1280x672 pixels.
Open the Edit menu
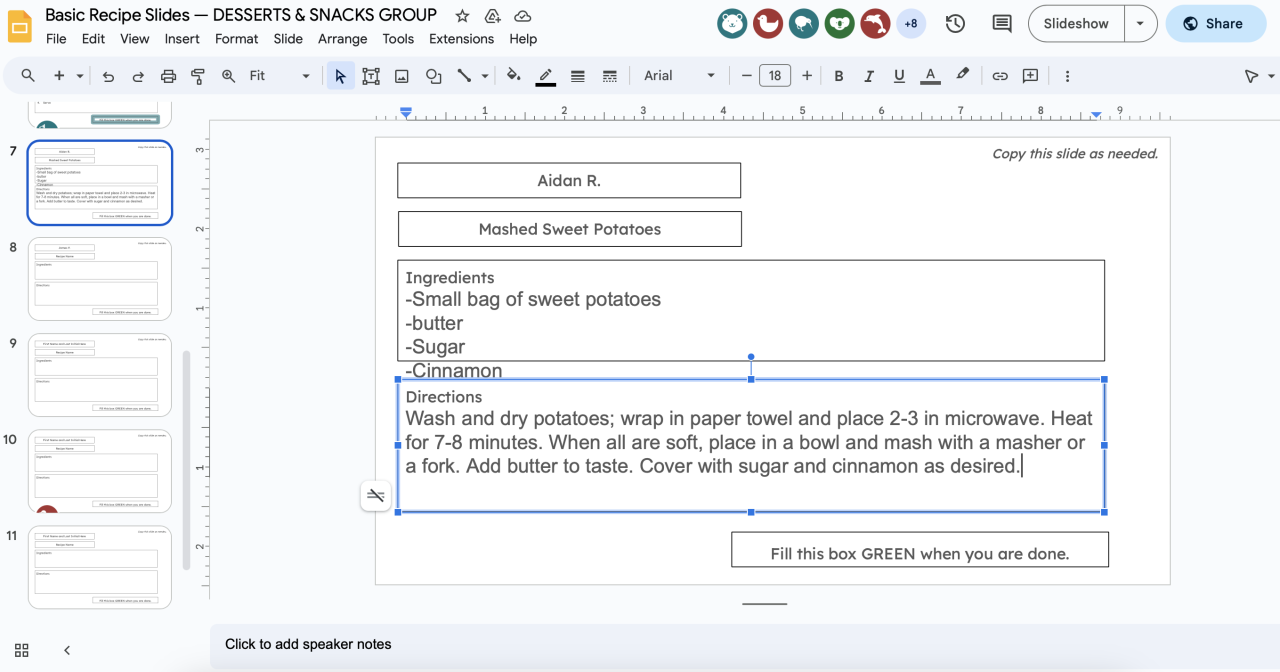(93, 39)
